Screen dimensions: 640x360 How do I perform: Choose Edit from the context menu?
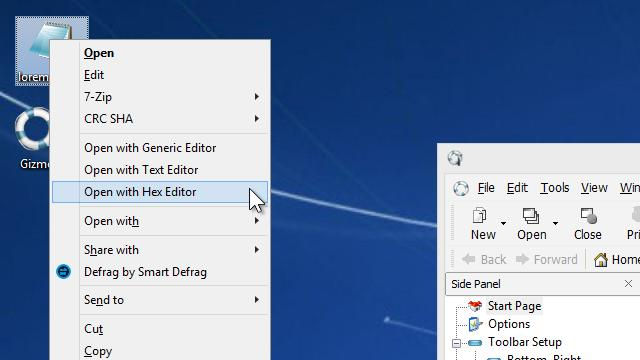click(x=160, y=75)
